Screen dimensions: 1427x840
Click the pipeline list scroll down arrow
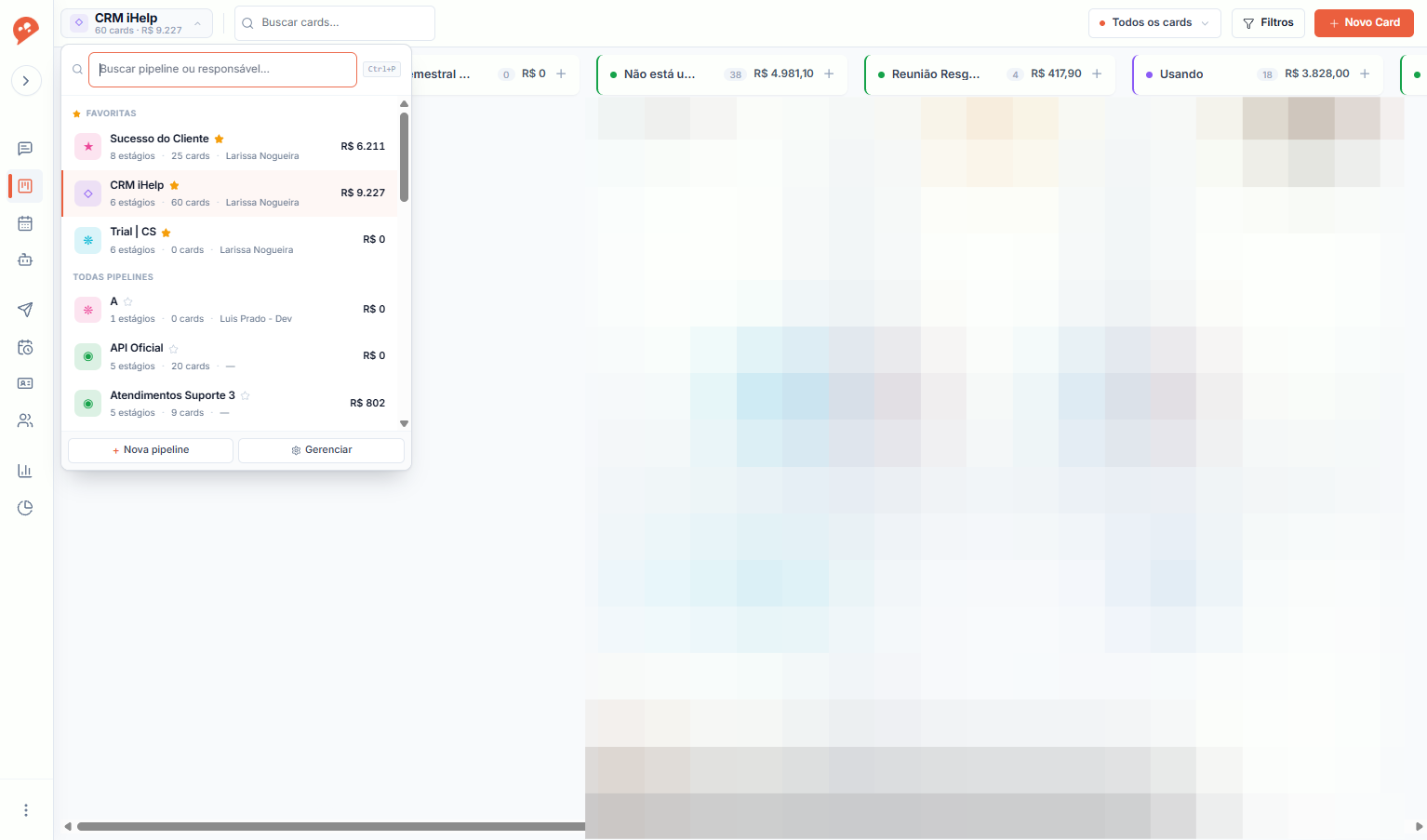(x=404, y=423)
